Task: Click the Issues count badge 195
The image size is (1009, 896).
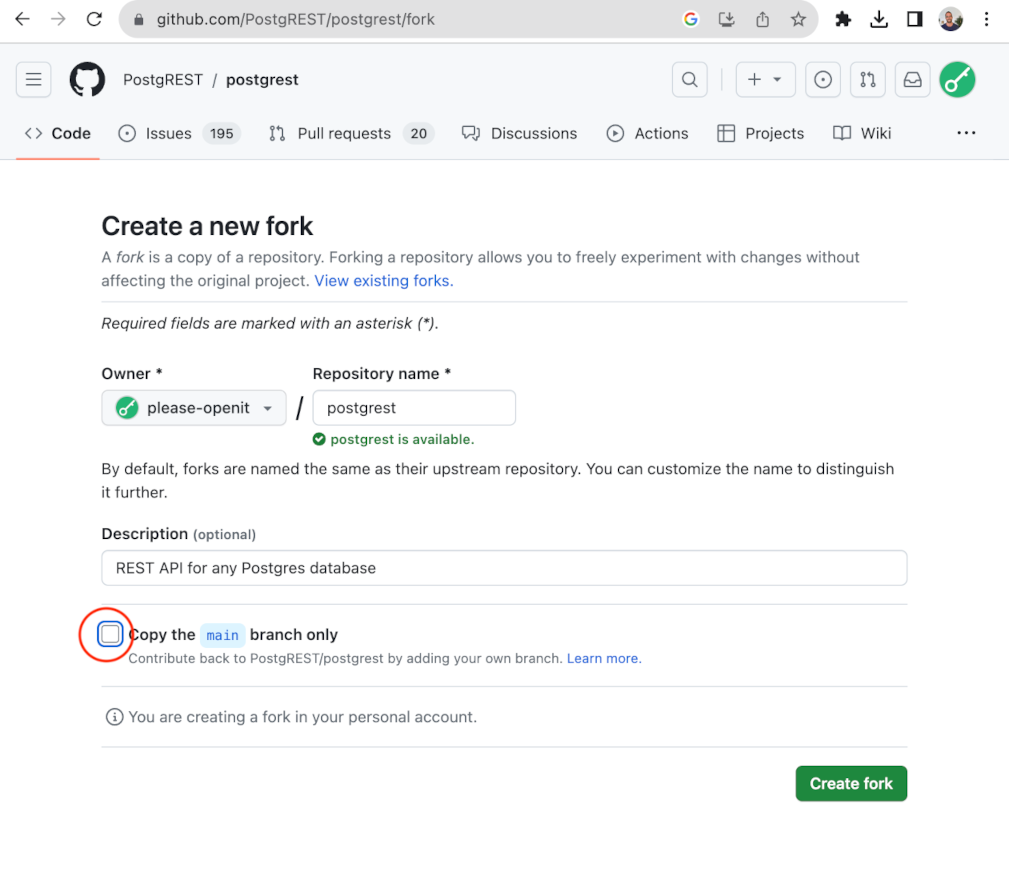Action: [221, 133]
